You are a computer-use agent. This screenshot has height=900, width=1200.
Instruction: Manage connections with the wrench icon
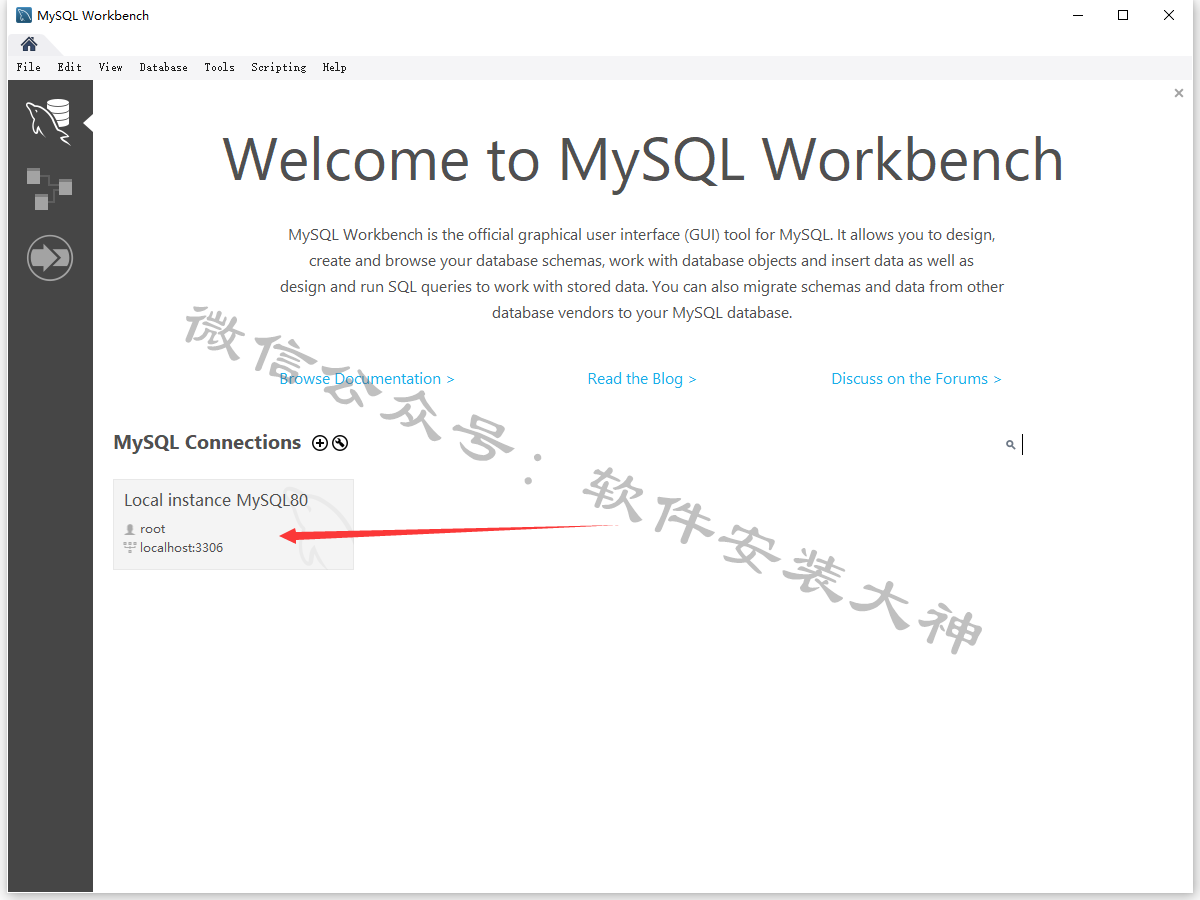click(340, 443)
